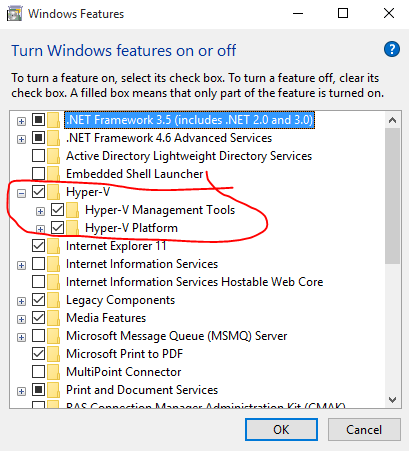This screenshot has width=409, height=451.
Task: Toggle Print and Document Services checkbox
Action: tap(38, 390)
